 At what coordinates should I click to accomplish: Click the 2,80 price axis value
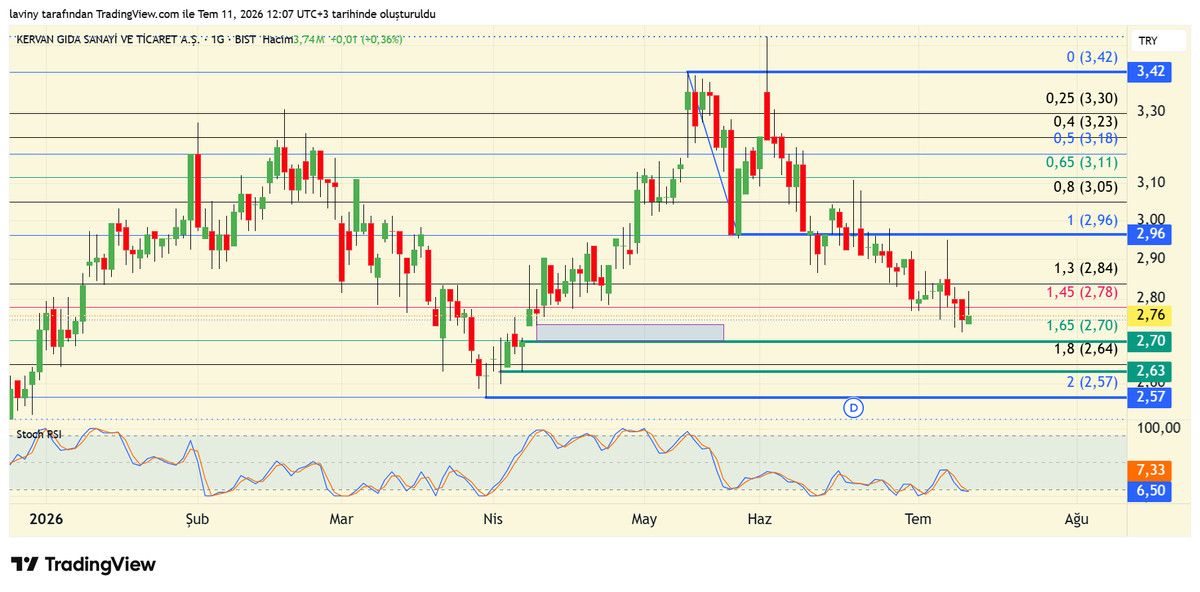(x=1152, y=297)
